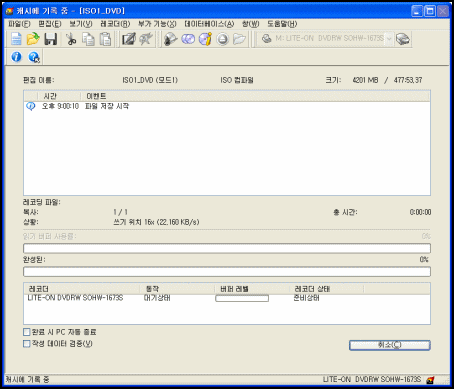This screenshot has height=389, width=454.
Task: Click the Paste clipboard icon
Action: (106, 39)
